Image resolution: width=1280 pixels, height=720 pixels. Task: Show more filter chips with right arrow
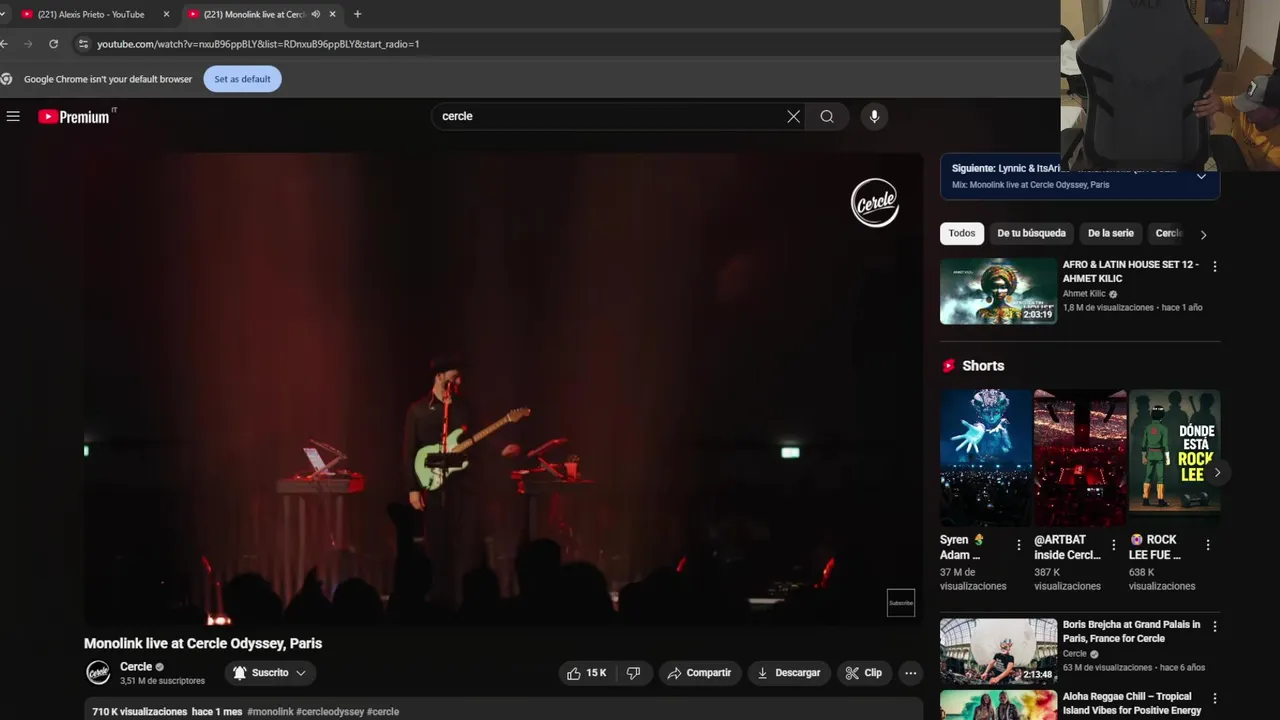coord(1203,235)
